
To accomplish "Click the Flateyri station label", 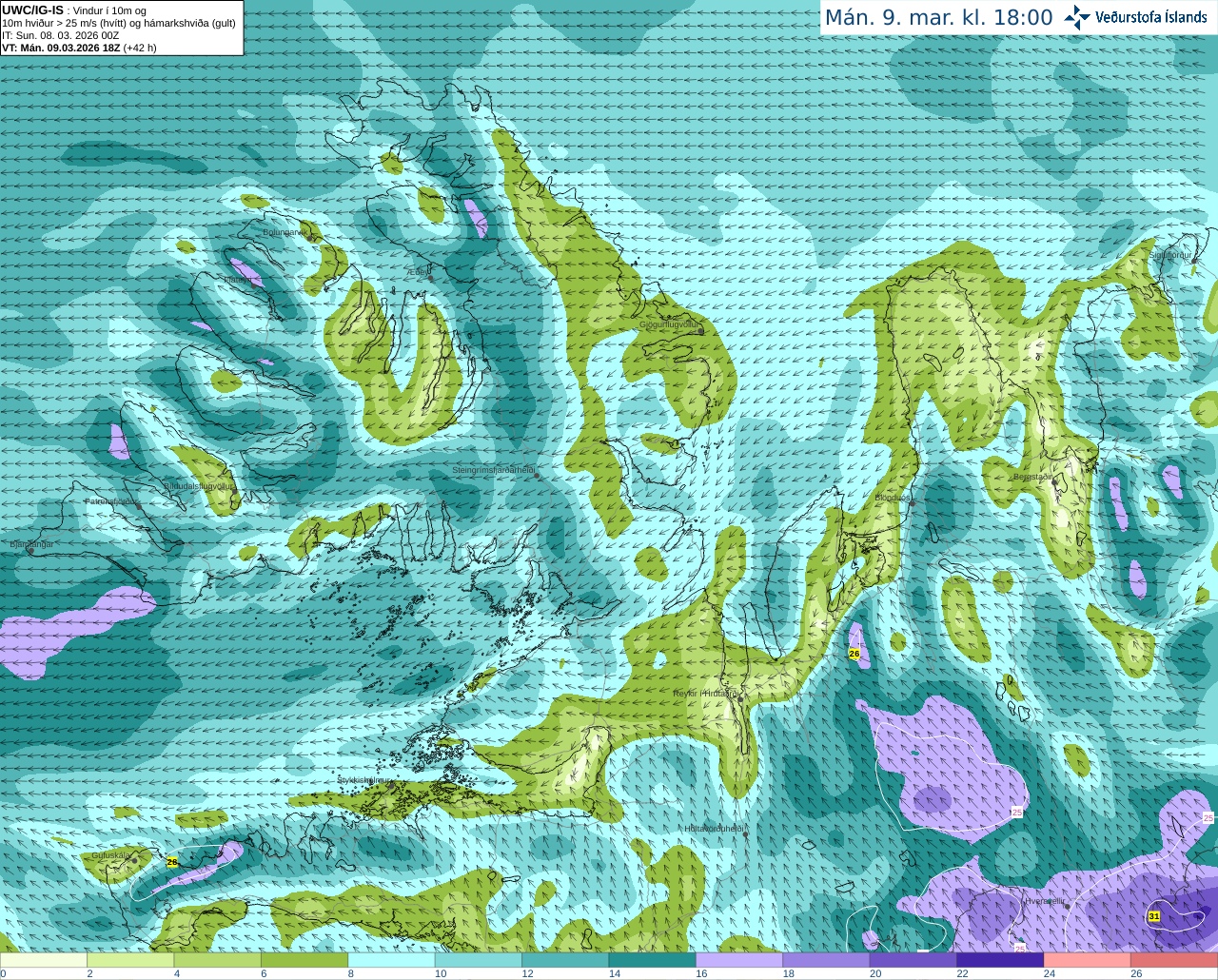I will (240, 280).
